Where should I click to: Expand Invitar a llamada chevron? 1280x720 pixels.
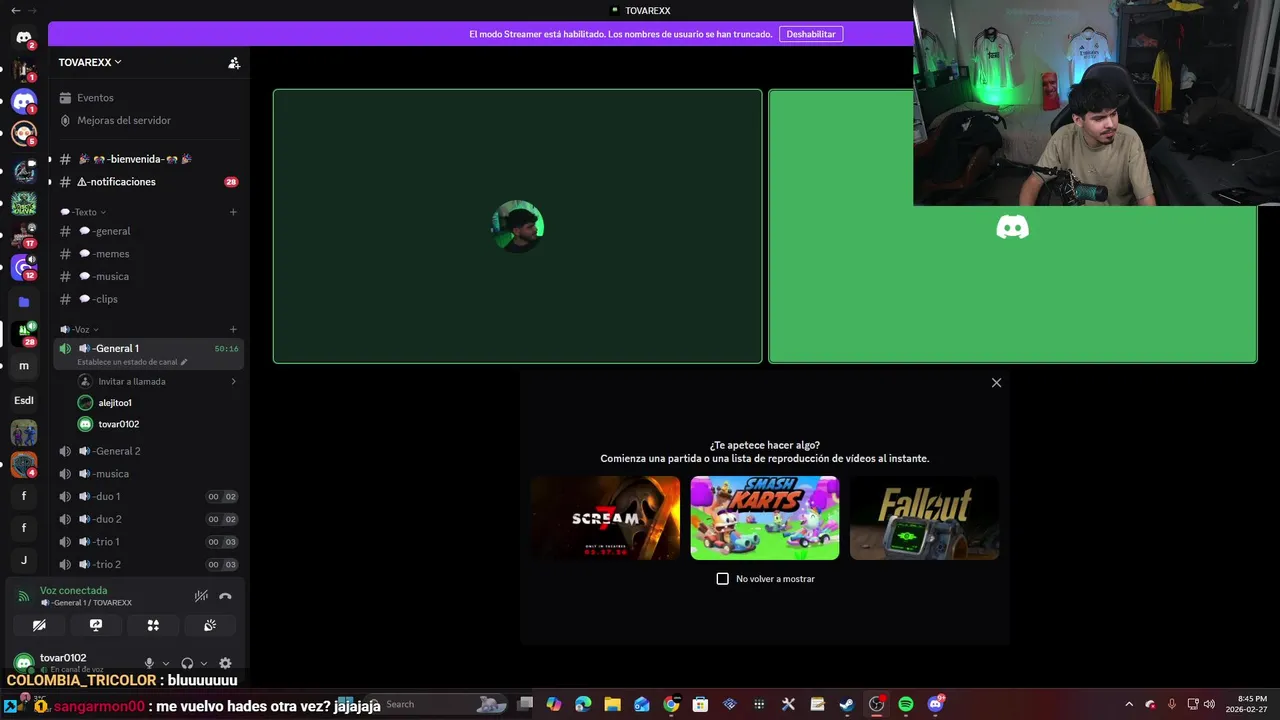pos(233,381)
